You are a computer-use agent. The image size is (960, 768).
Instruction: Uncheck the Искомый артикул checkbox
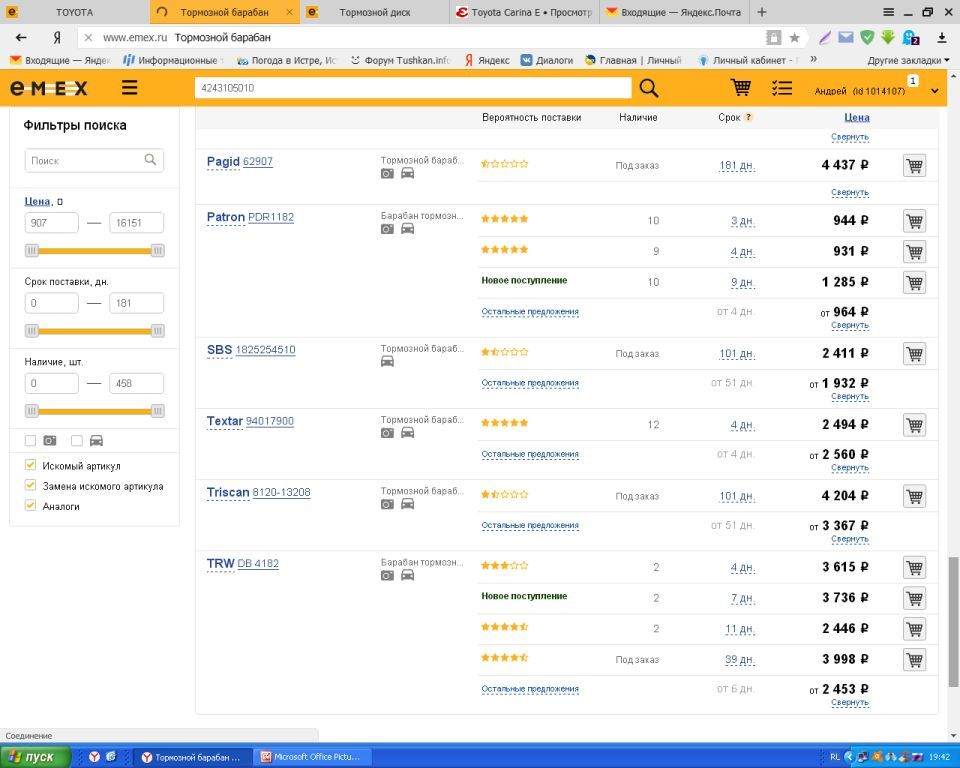point(30,465)
